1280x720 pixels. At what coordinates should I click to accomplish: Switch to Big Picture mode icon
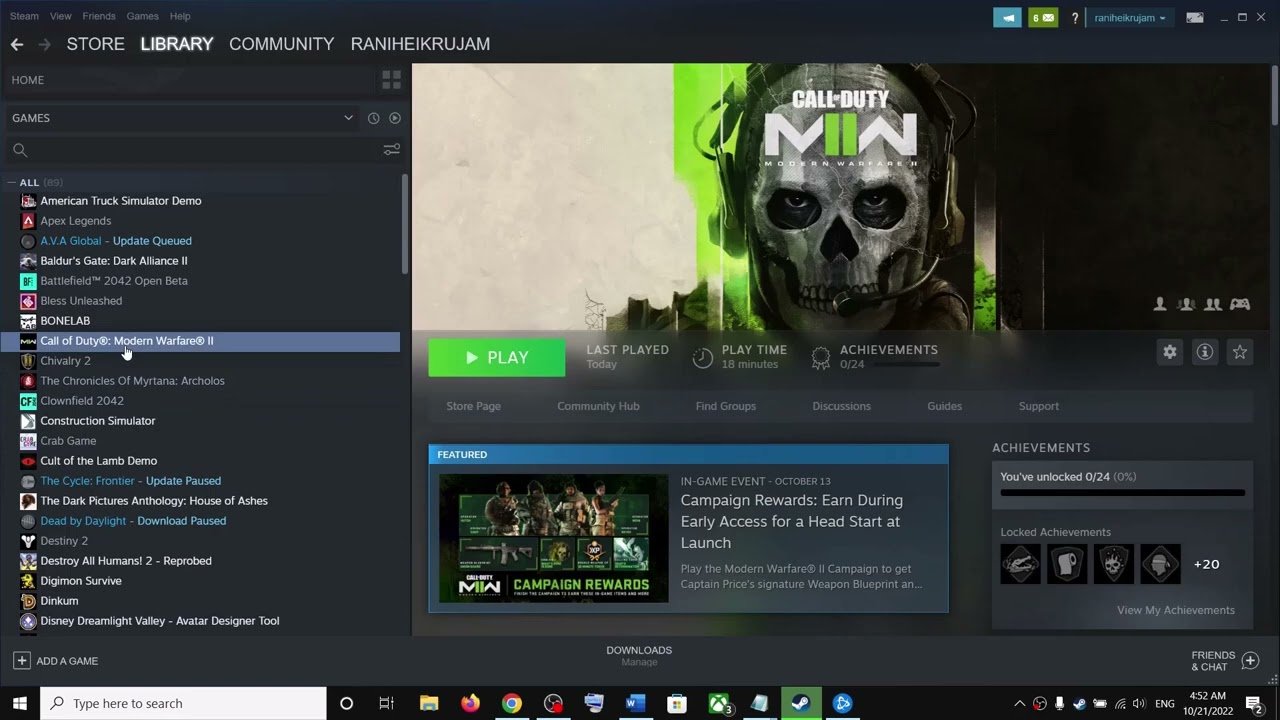1194,17
